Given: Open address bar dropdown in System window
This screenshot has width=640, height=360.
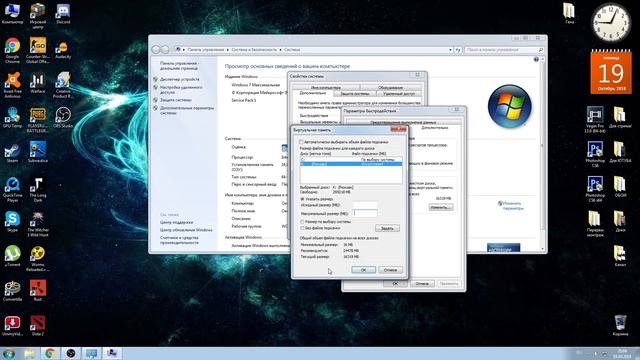Looking at the screenshot, I should tap(450, 49).
